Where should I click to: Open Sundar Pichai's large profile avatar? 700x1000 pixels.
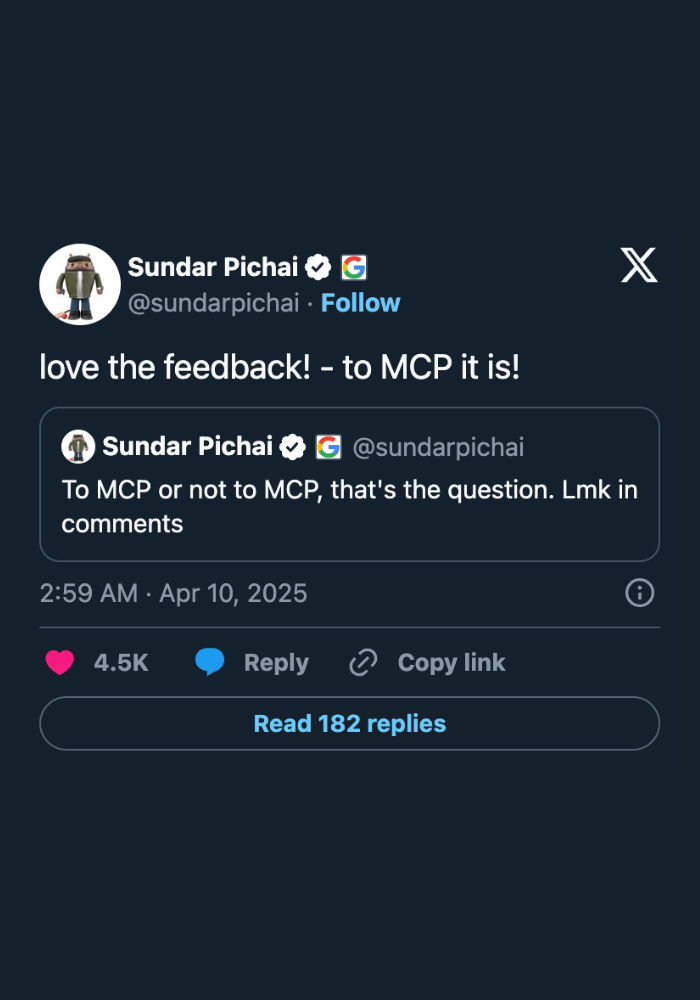80,284
